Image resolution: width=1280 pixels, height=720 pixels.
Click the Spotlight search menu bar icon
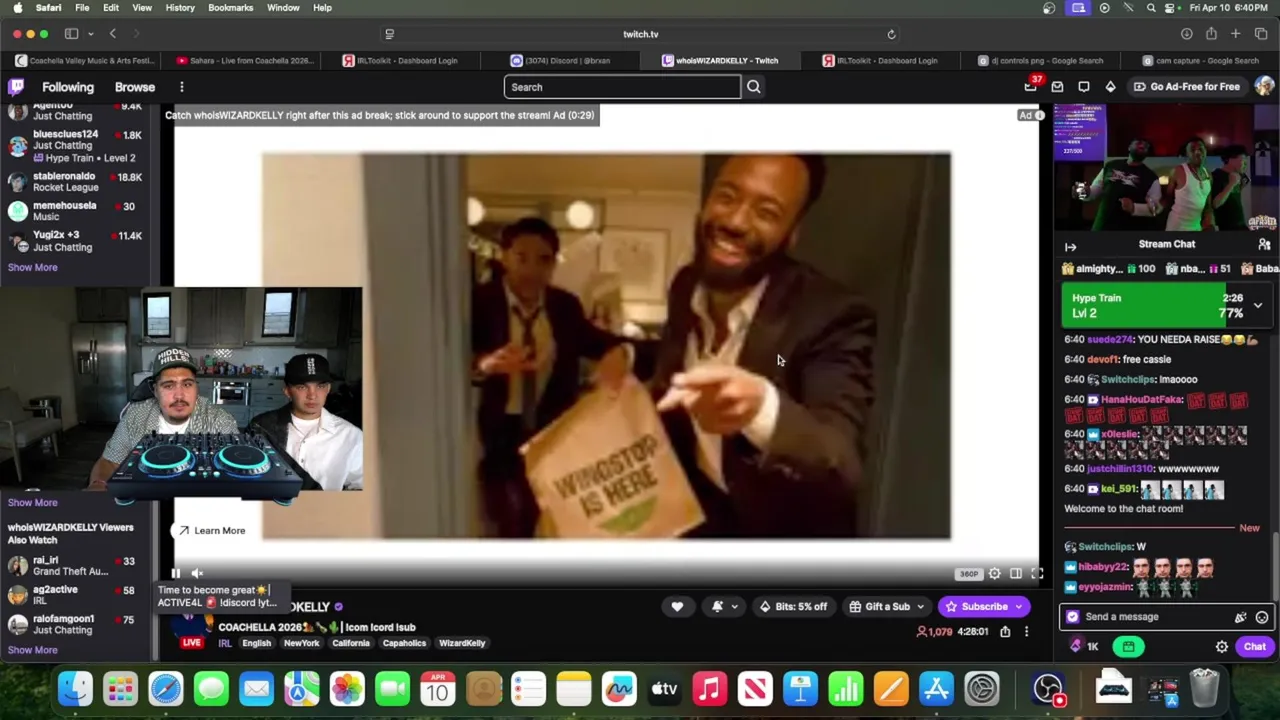(x=1151, y=8)
